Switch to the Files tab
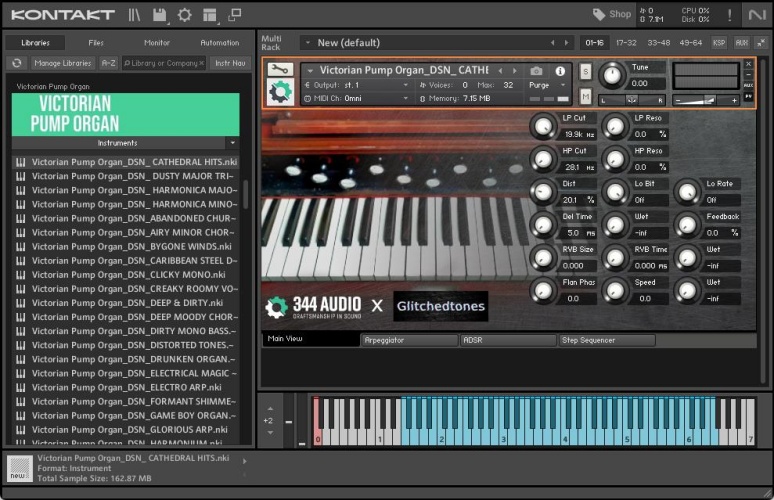This screenshot has height=500, width=774. click(x=96, y=43)
